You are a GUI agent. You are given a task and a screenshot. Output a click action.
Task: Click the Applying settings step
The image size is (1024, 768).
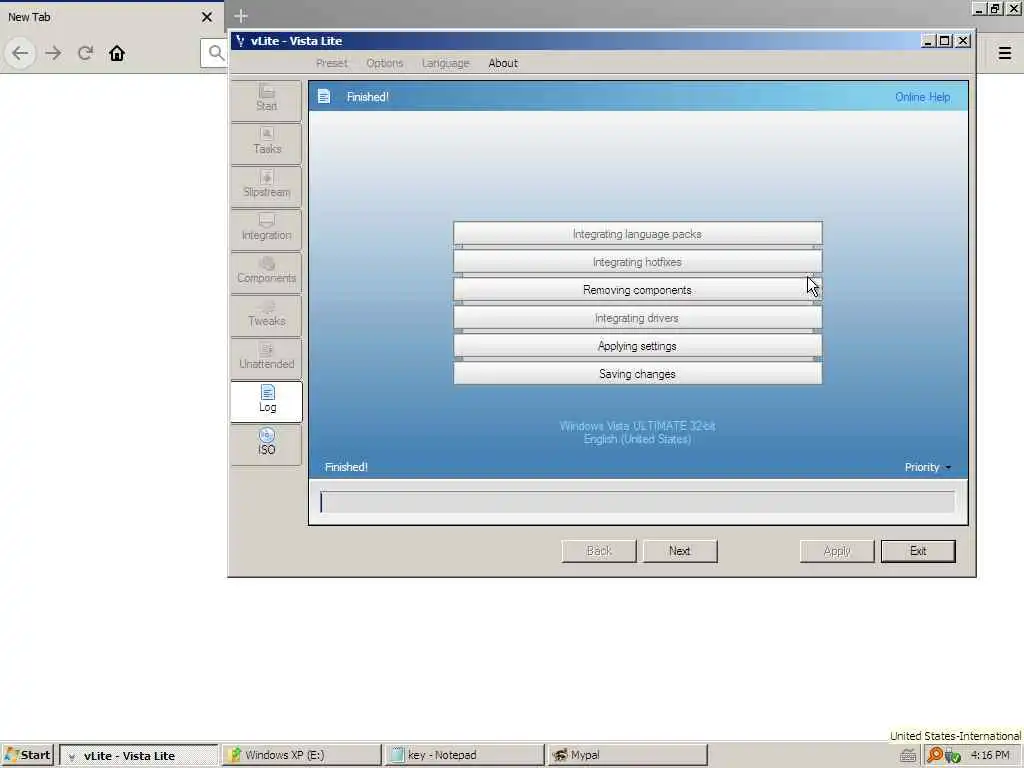(637, 346)
